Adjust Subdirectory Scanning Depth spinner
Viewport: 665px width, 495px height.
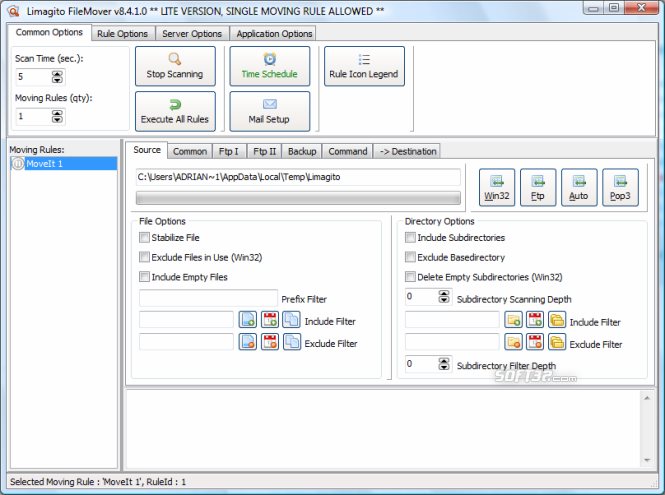pyautogui.click(x=444, y=296)
